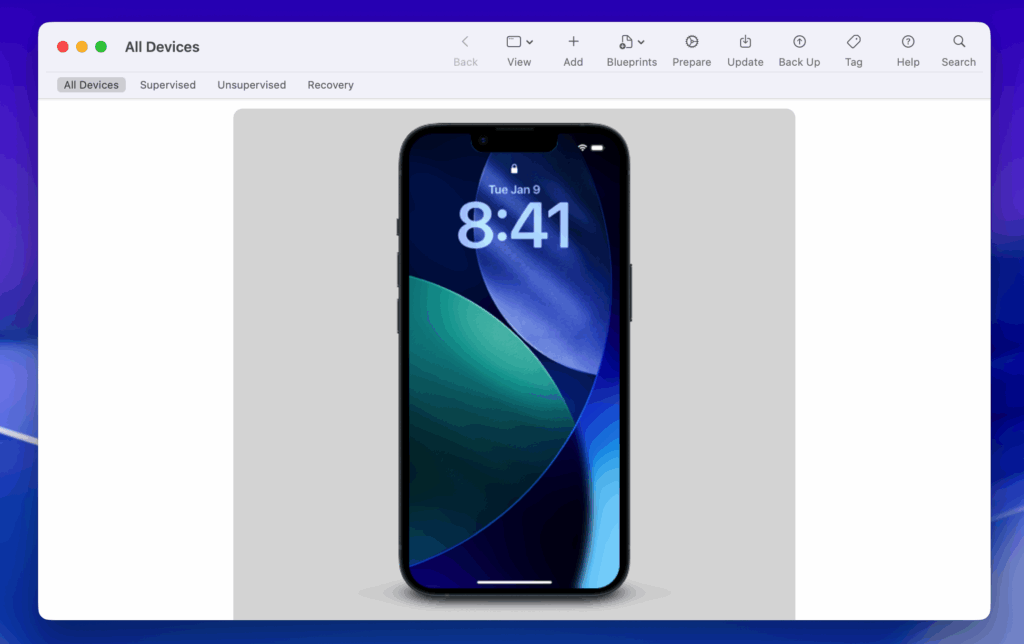Switch to the Recovery tab

[330, 85]
